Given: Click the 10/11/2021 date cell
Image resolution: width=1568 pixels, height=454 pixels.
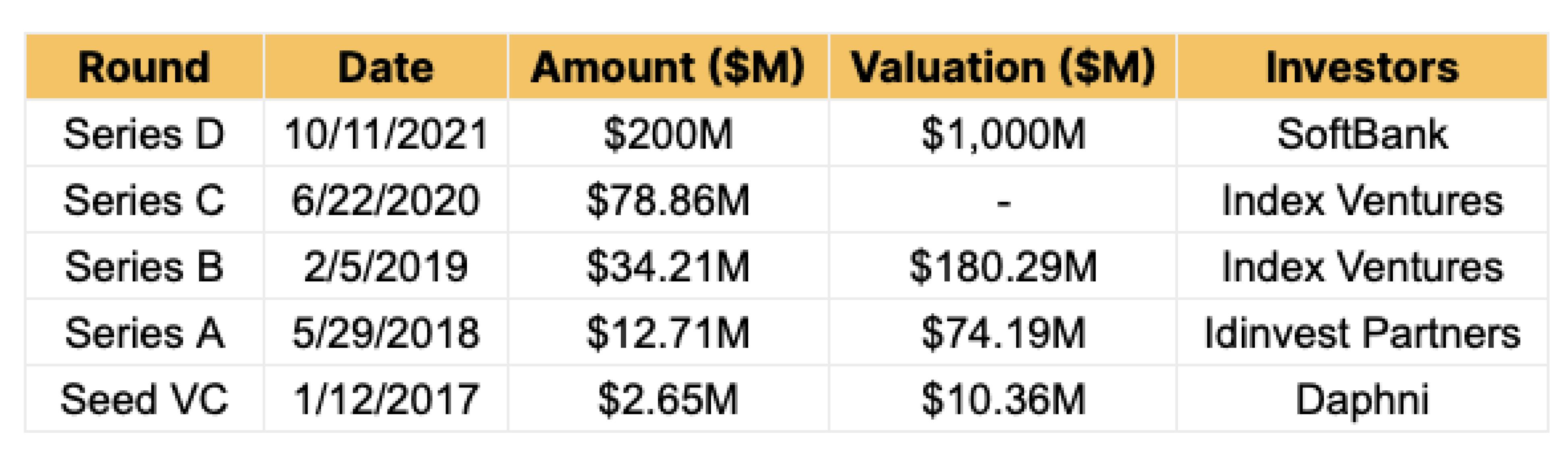Looking at the screenshot, I should (x=385, y=133).
